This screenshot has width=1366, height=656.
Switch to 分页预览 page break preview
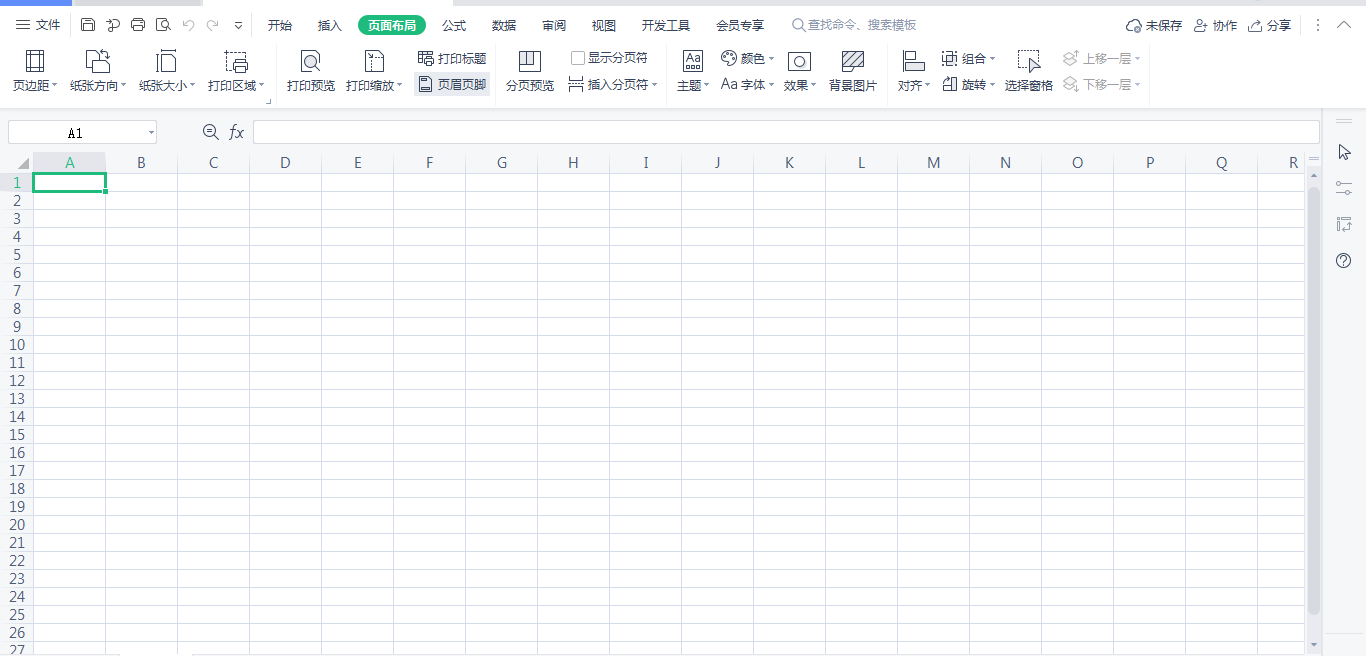tap(530, 71)
